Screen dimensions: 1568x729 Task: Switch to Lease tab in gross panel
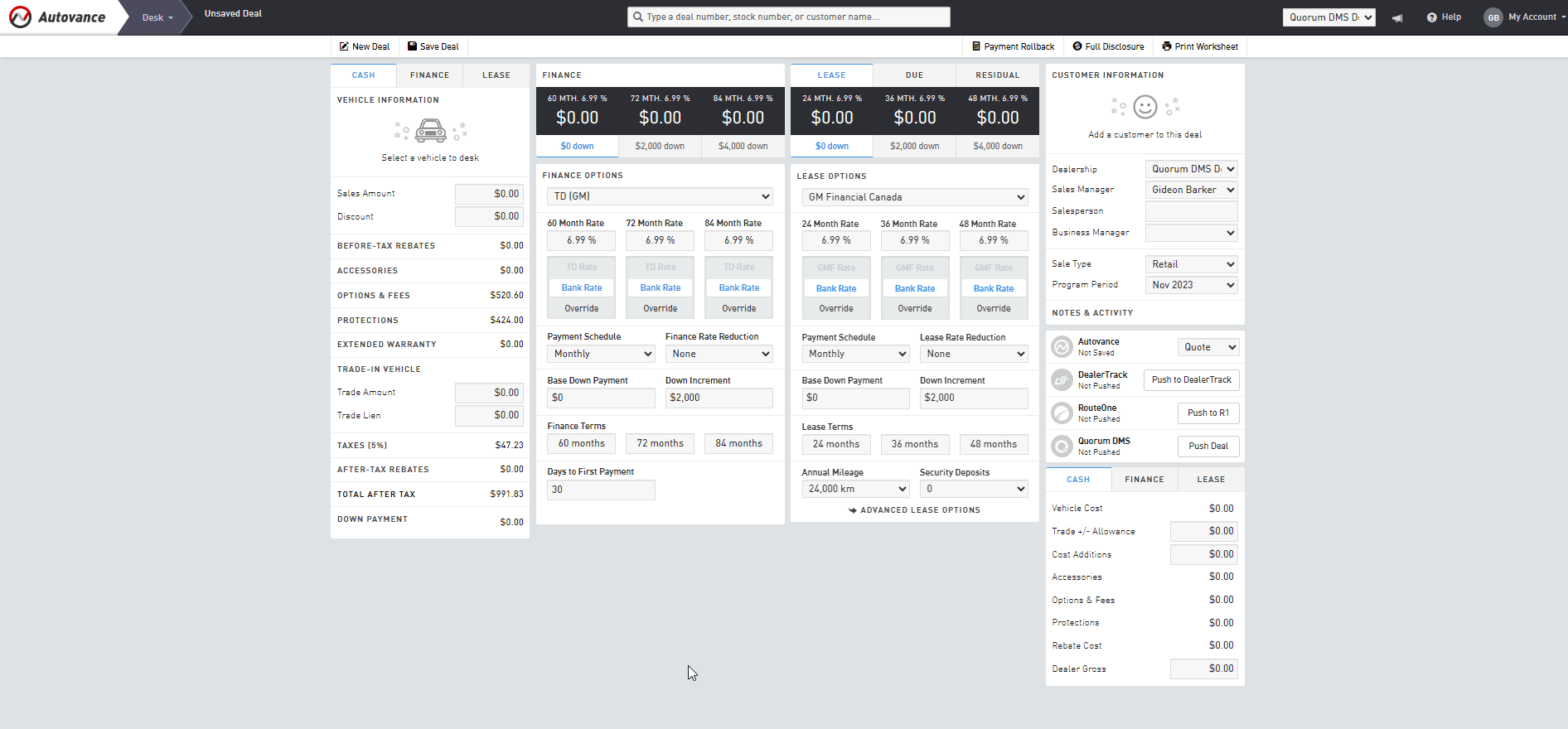click(x=1211, y=480)
